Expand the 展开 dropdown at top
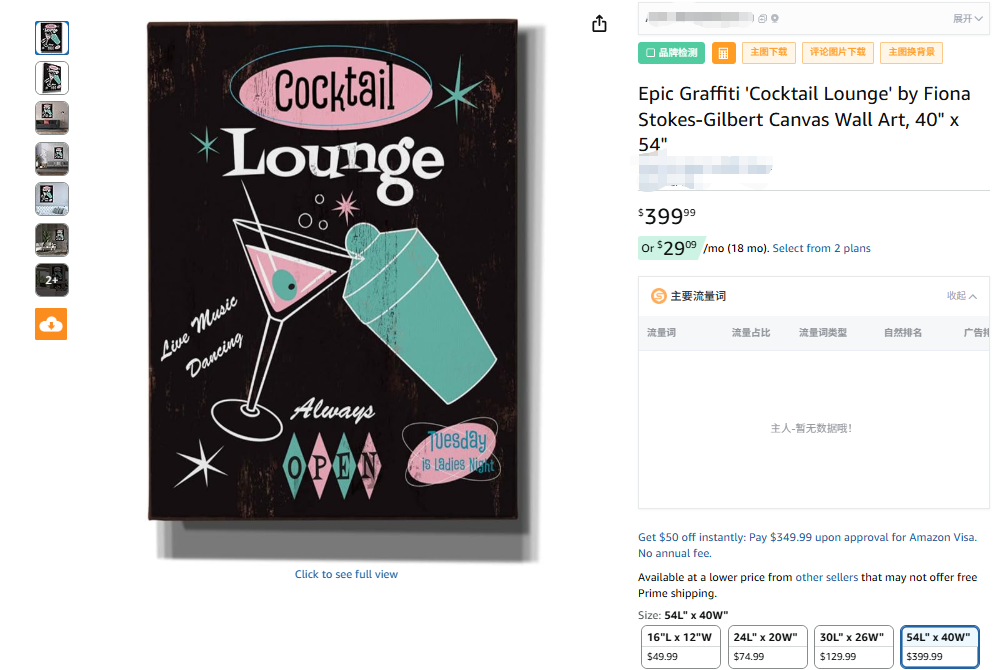 pyautogui.click(x=966, y=19)
